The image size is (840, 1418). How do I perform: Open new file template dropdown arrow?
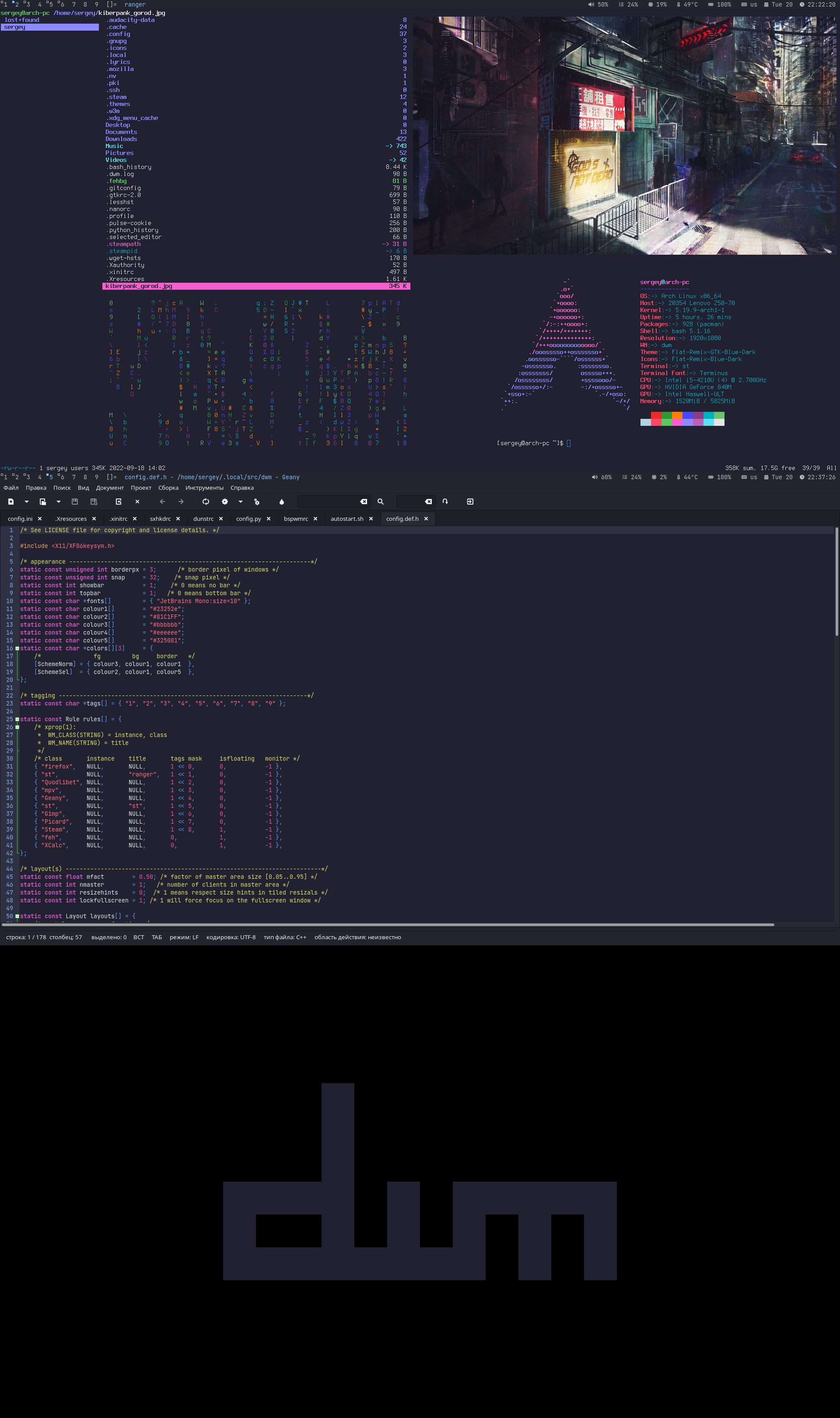tap(27, 502)
